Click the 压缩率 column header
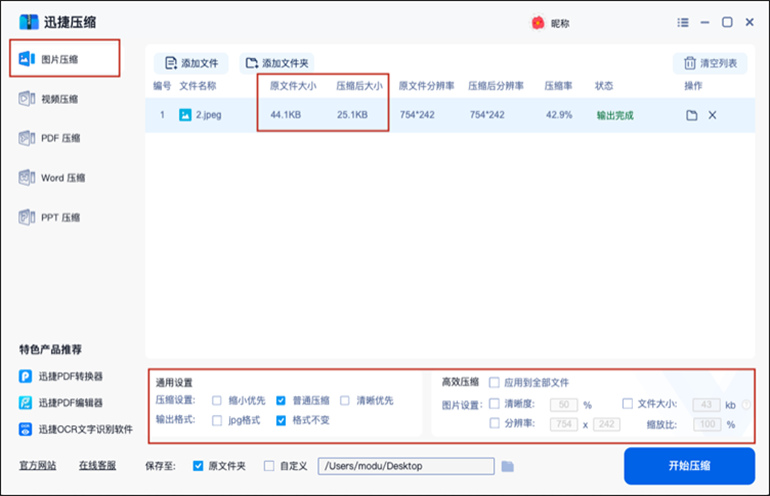 pyautogui.click(x=558, y=86)
